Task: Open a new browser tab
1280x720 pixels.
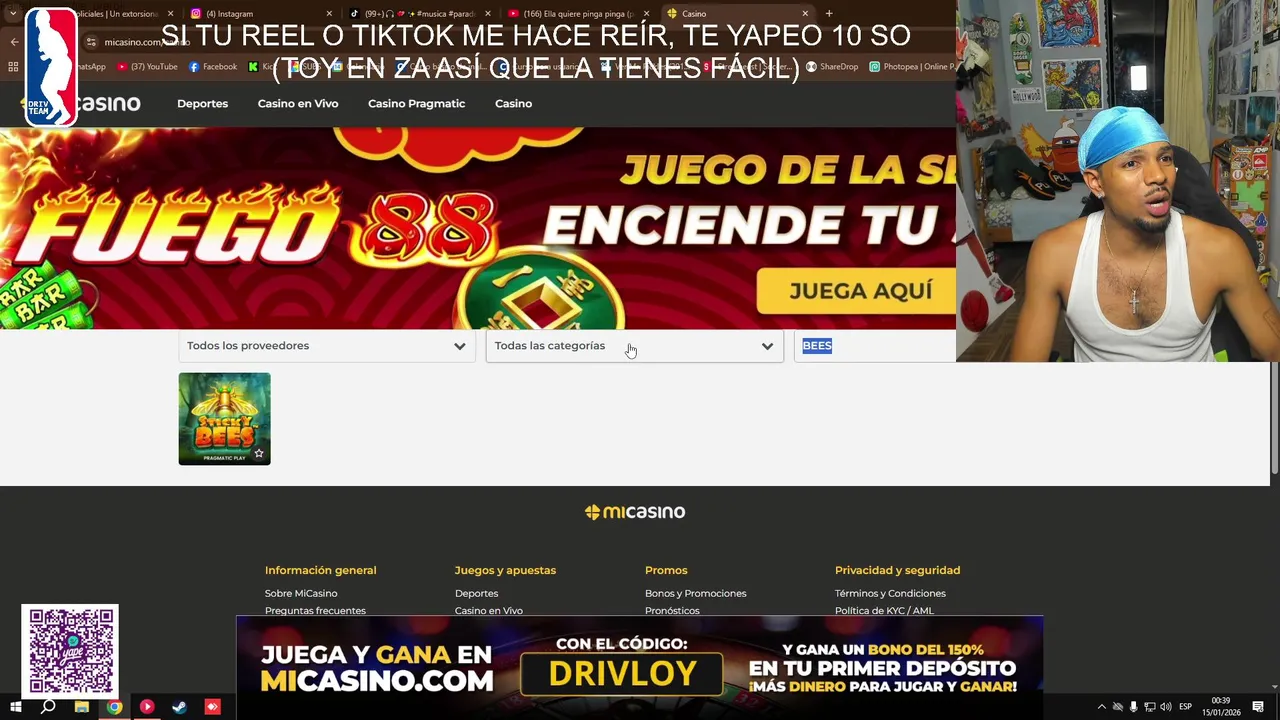Action: pyautogui.click(x=829, y=14)
